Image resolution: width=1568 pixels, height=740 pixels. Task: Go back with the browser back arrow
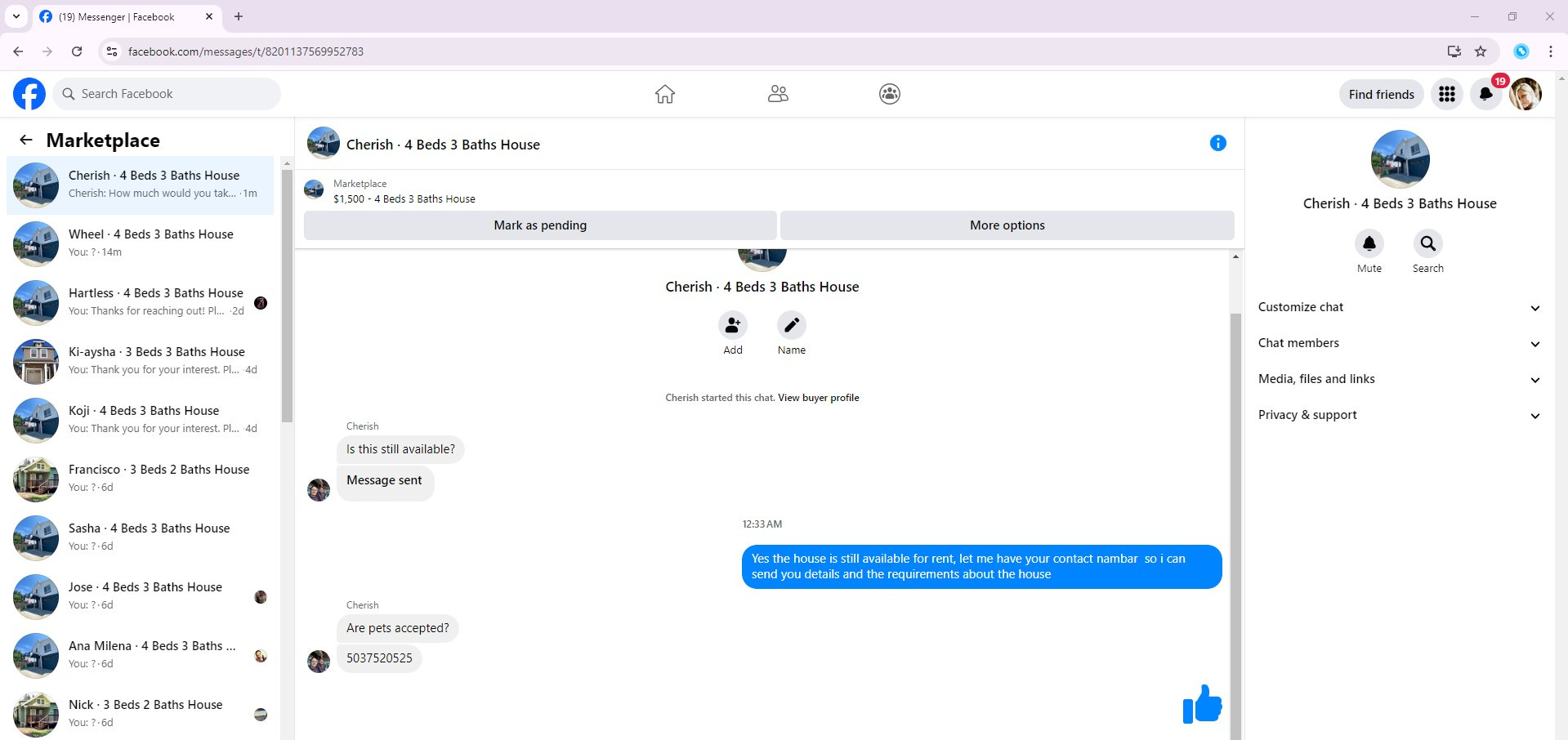point(18,51)
